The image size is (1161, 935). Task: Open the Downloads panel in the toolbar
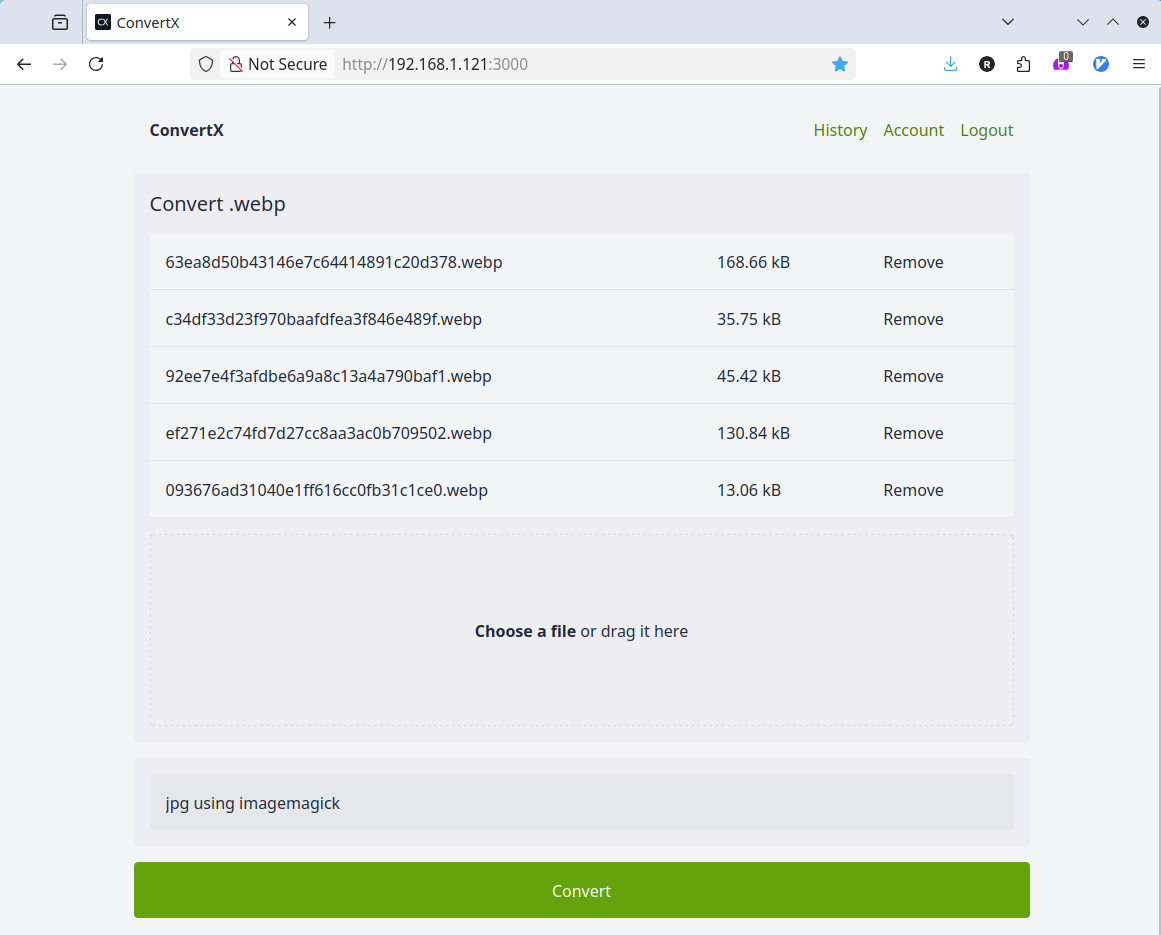coord(949,63)
